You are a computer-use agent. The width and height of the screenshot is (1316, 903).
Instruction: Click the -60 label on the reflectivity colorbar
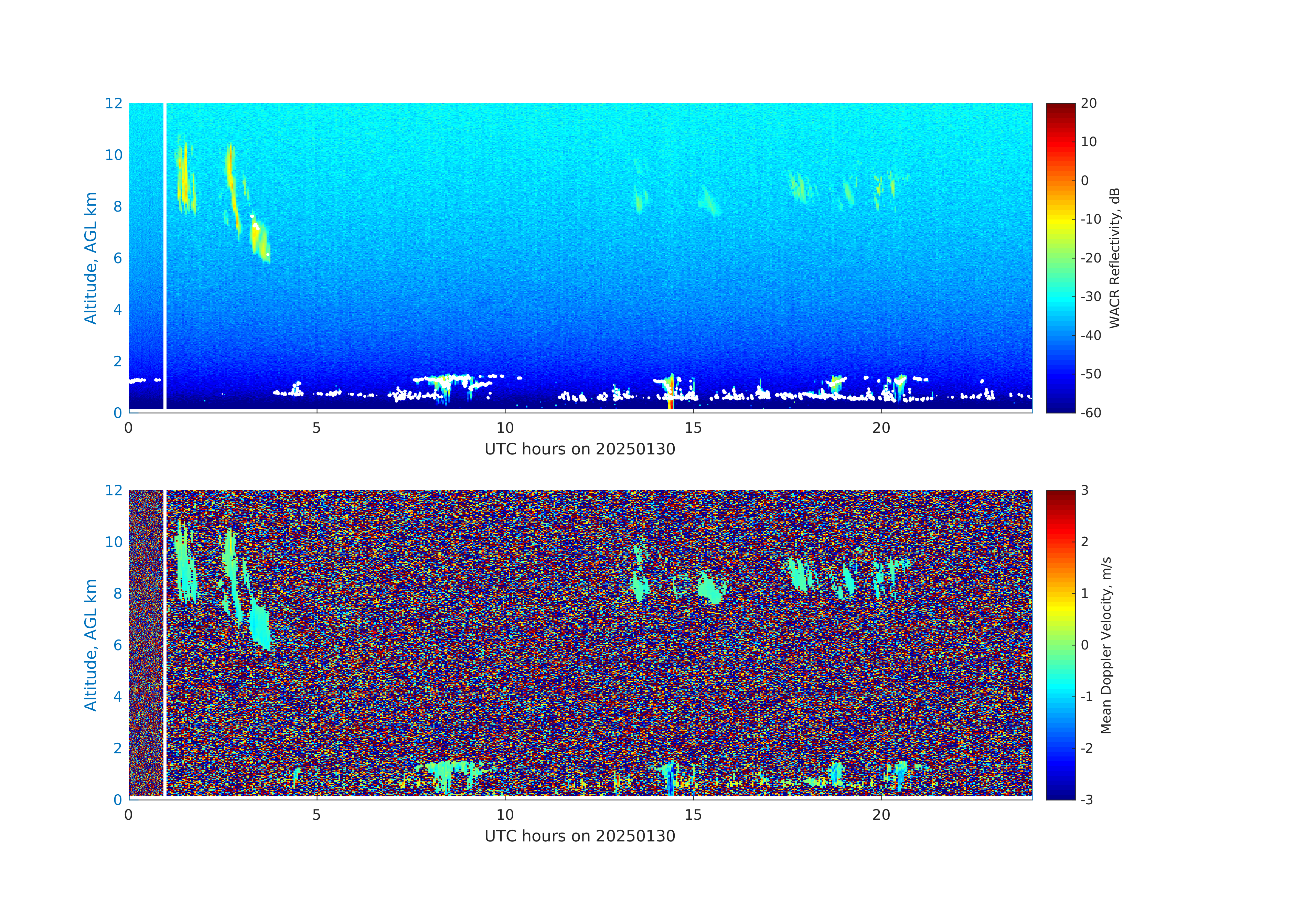pos(1091,413)
